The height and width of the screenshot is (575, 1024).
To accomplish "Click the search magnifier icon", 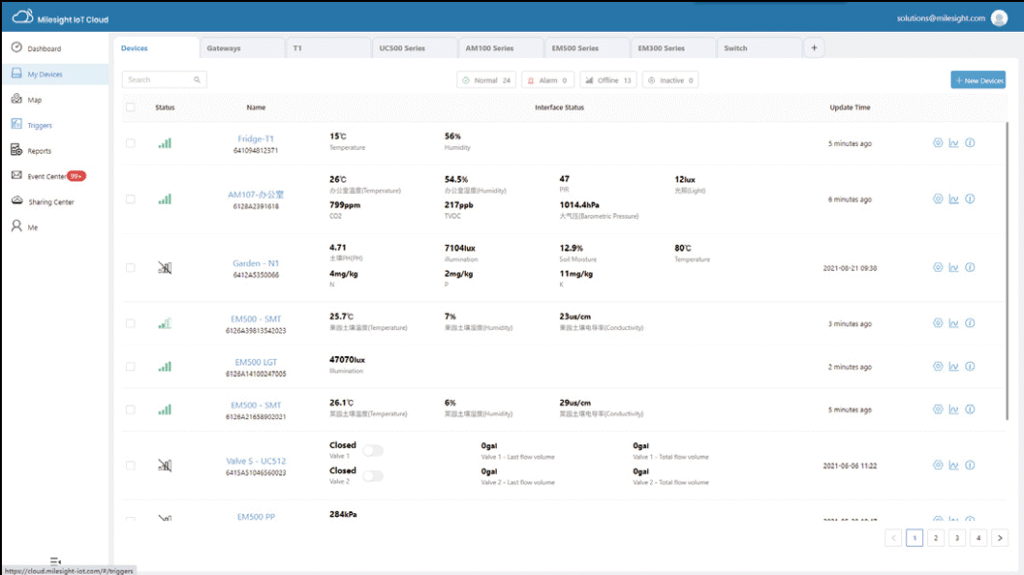I will click(197, 80).
